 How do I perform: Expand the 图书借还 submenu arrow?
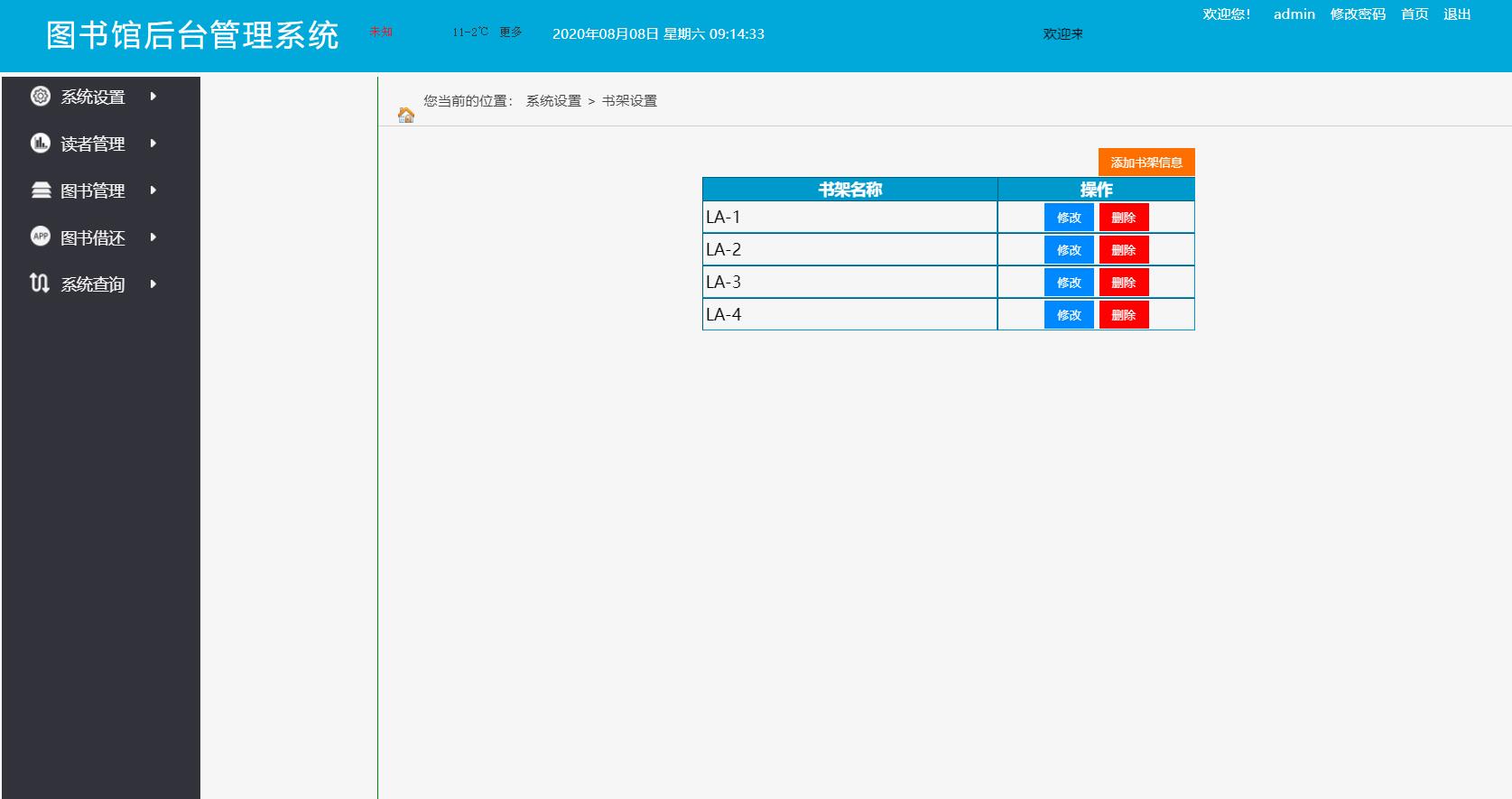[x=153, y=237]
